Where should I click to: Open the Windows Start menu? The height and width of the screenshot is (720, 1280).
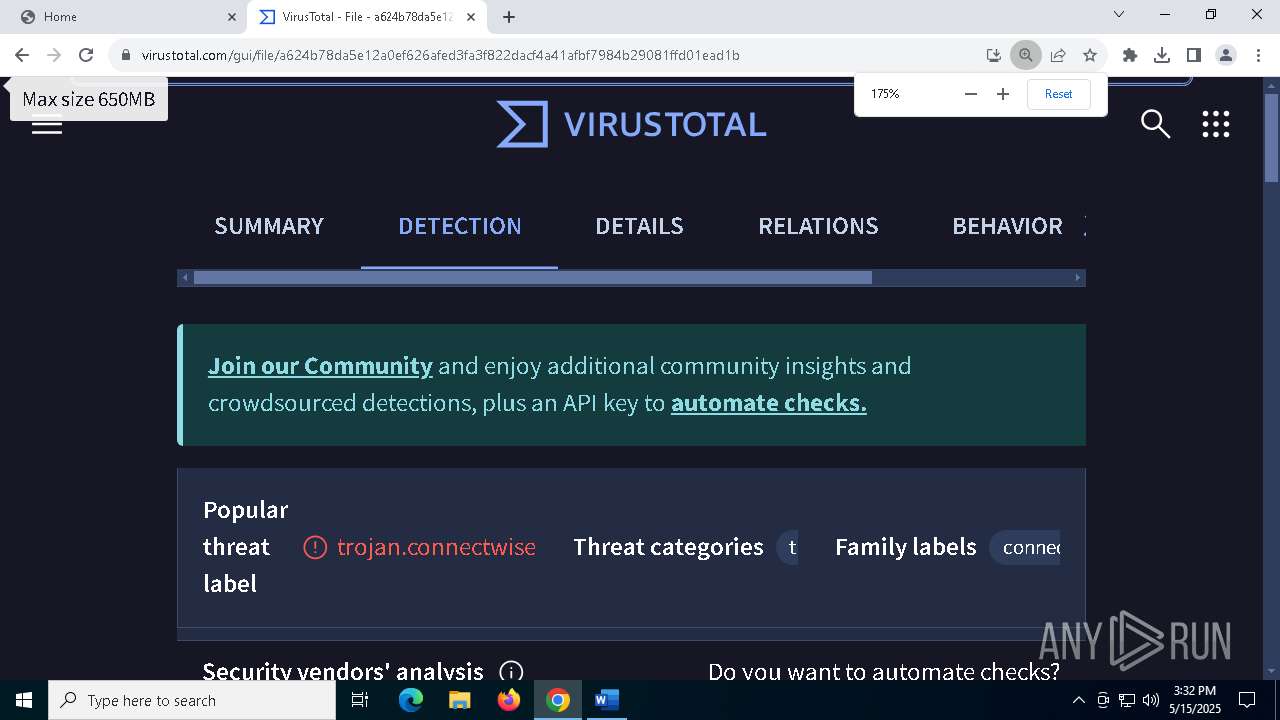(24, 700)
